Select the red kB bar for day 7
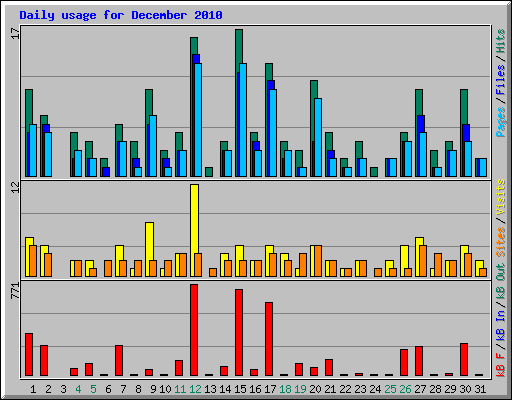512x400 pixels. pos(119,360)
